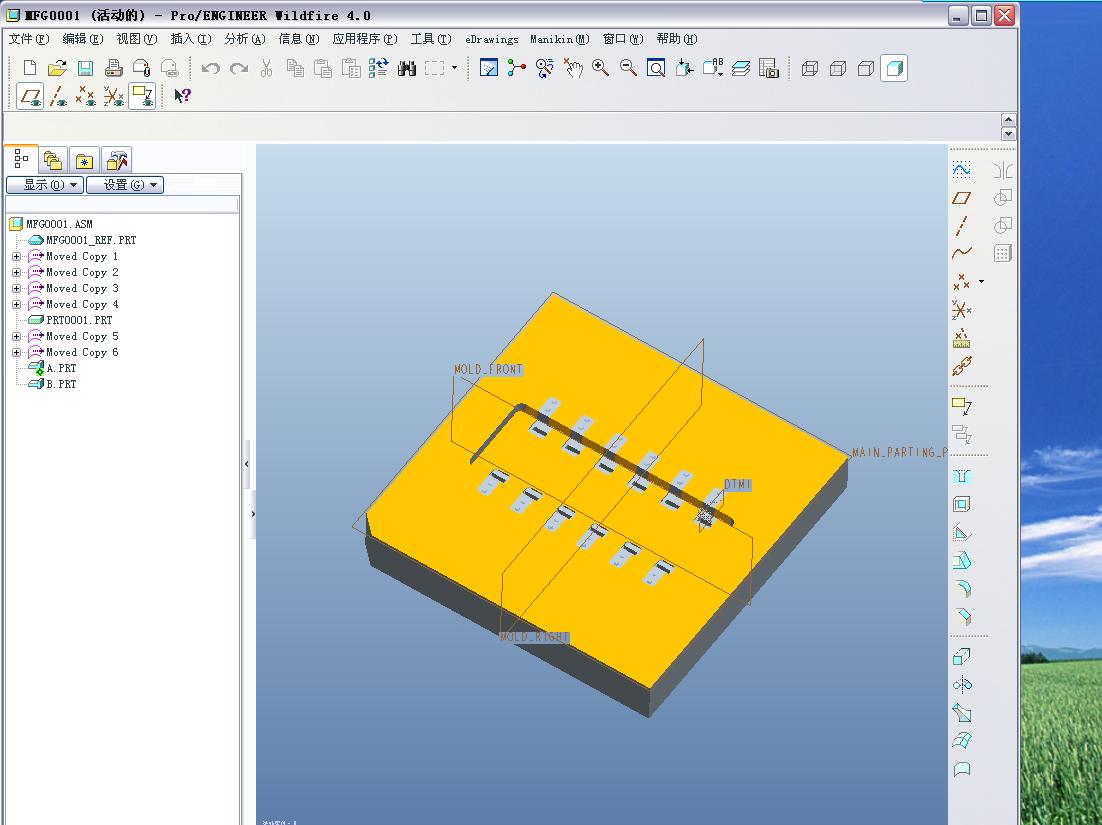Select the Datum Coordinate System tool
The height and width of the screenshot is (825, 1102).
[961, 310]
